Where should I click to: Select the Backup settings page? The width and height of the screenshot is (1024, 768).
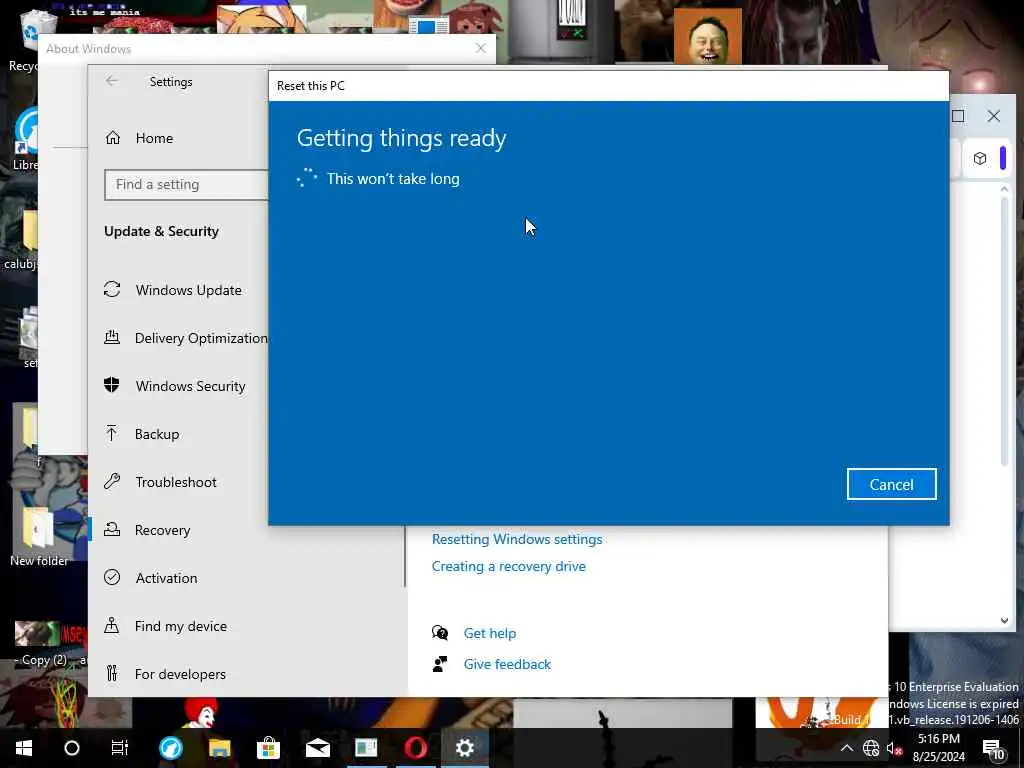pos(157,434)
